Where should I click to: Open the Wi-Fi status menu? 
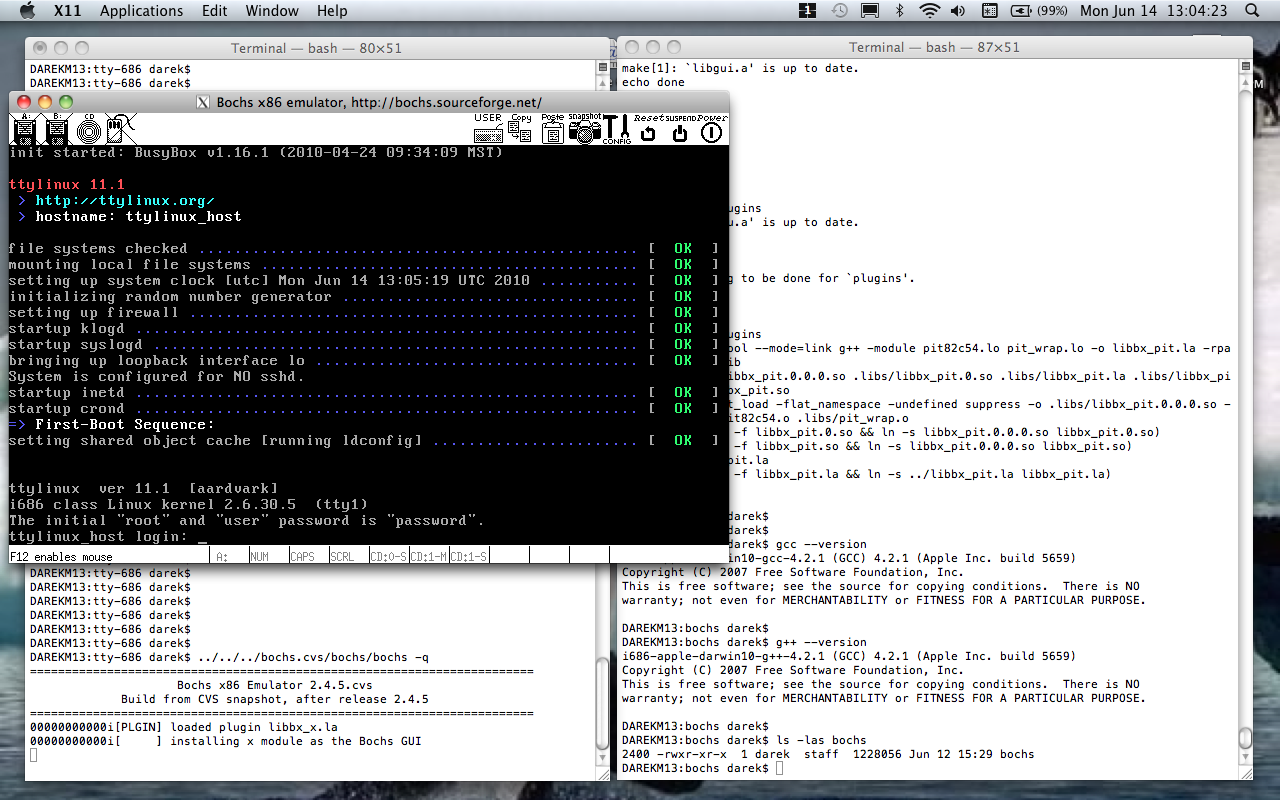[x=930, y=11]
